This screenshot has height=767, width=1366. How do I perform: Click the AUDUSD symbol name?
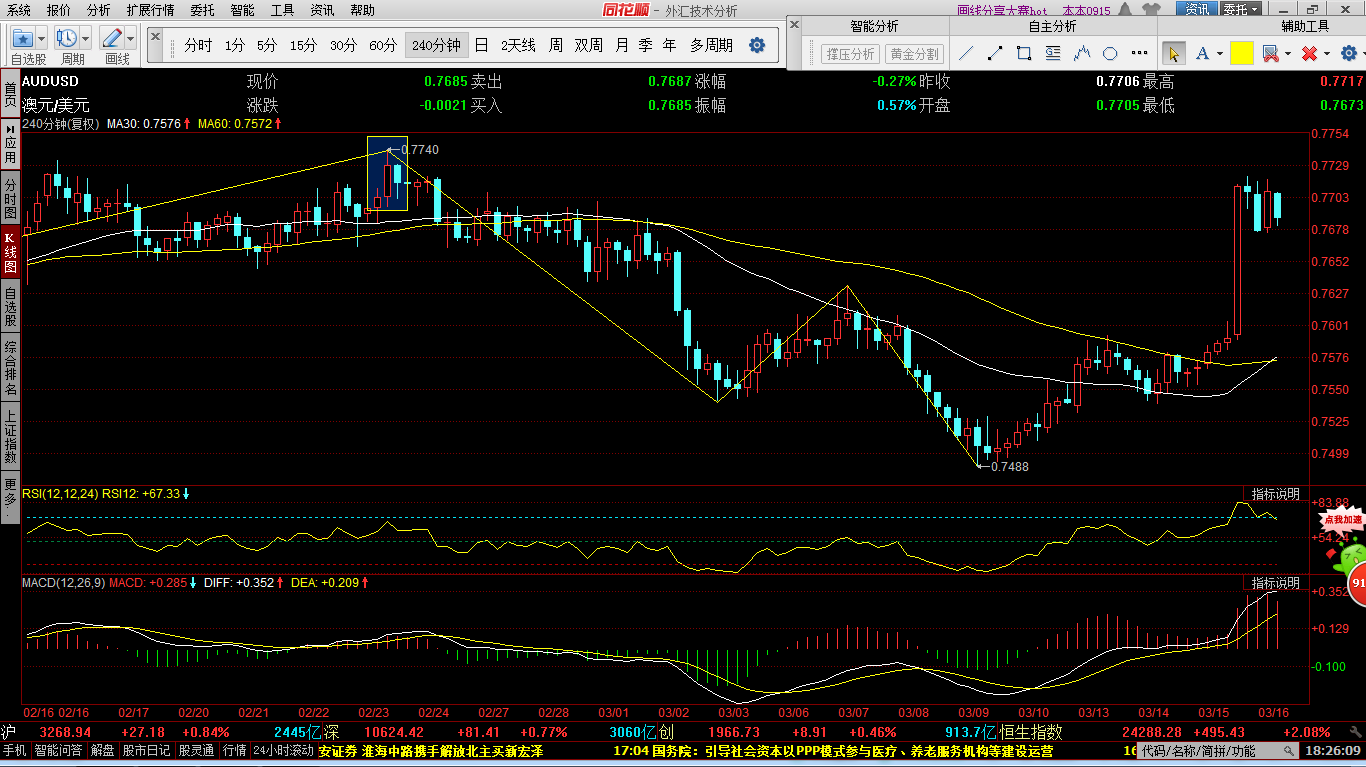(50, 81)
